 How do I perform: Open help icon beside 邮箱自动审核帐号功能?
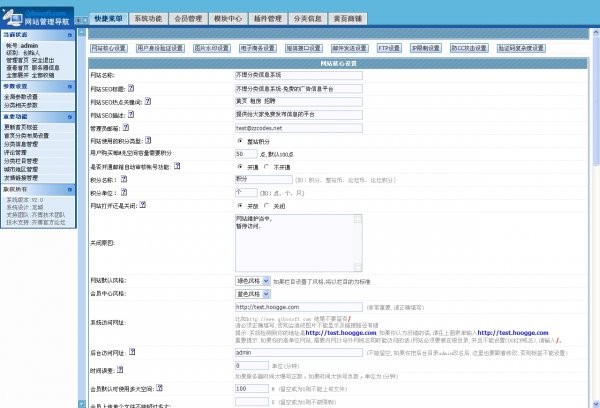[177, 166]
